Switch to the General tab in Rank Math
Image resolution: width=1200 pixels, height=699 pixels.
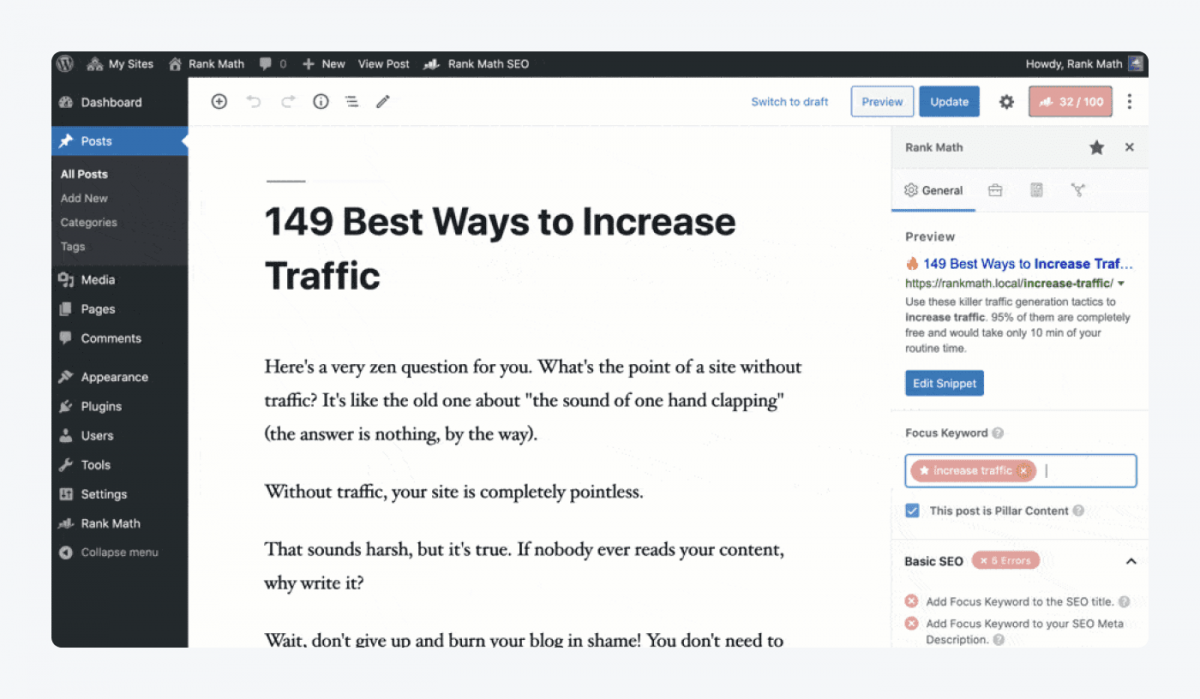[x=933, y=190]
